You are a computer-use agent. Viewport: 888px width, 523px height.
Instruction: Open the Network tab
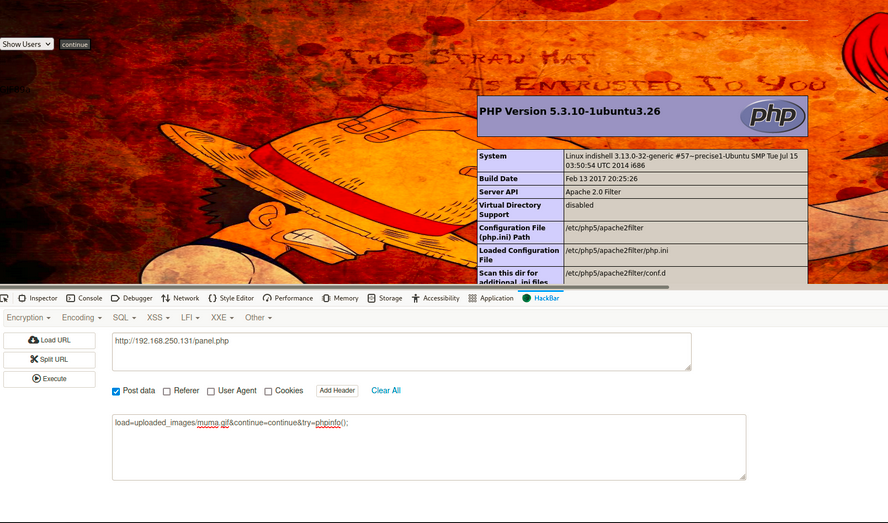click(x=180, y=298)
